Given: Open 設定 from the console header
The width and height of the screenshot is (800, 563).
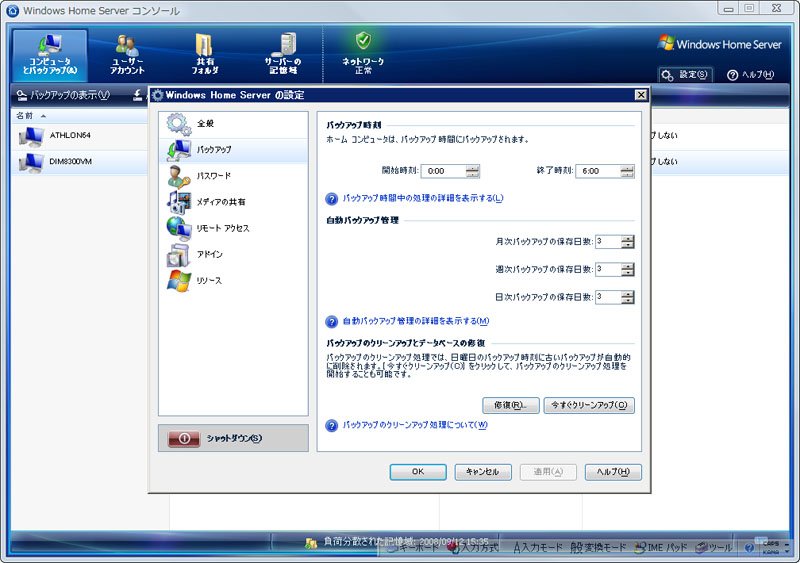Looking at the screenshot, I should coord(685,75).
